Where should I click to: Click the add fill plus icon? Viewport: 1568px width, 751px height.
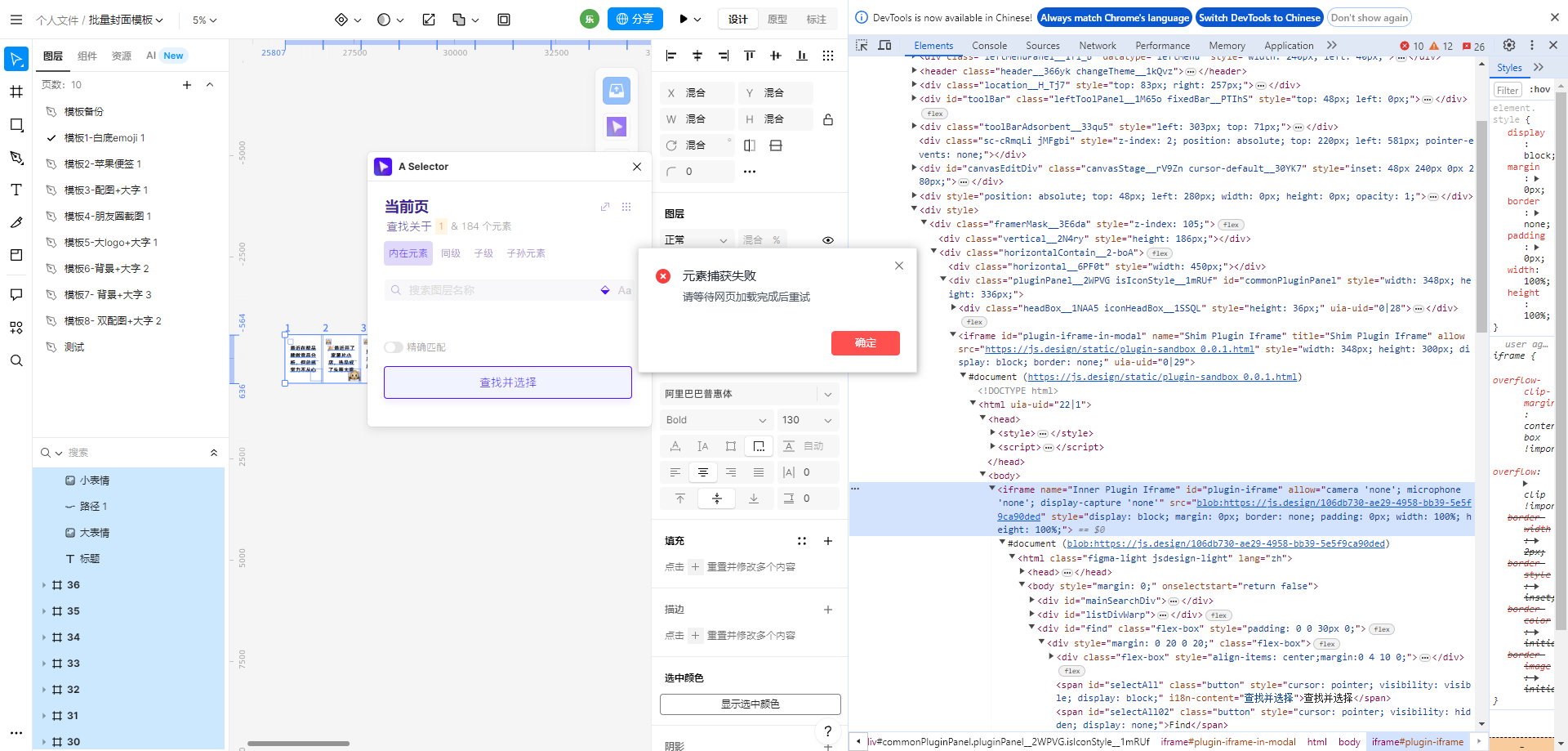827,541
